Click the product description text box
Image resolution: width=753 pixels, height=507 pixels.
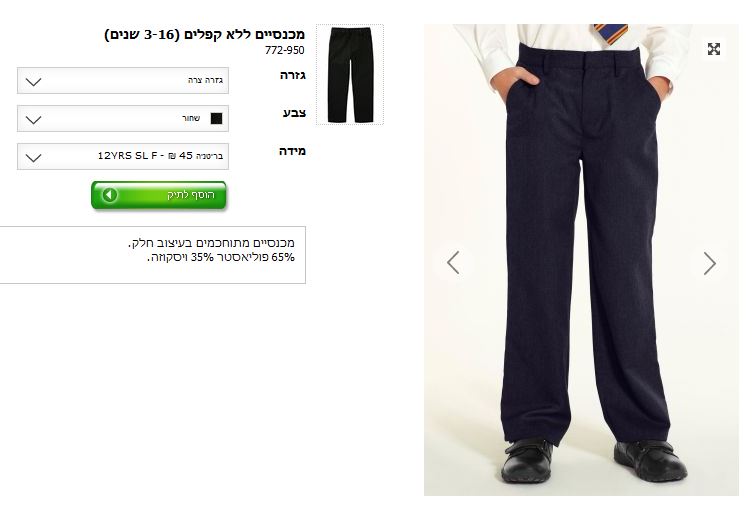click(x=153, y=255)
